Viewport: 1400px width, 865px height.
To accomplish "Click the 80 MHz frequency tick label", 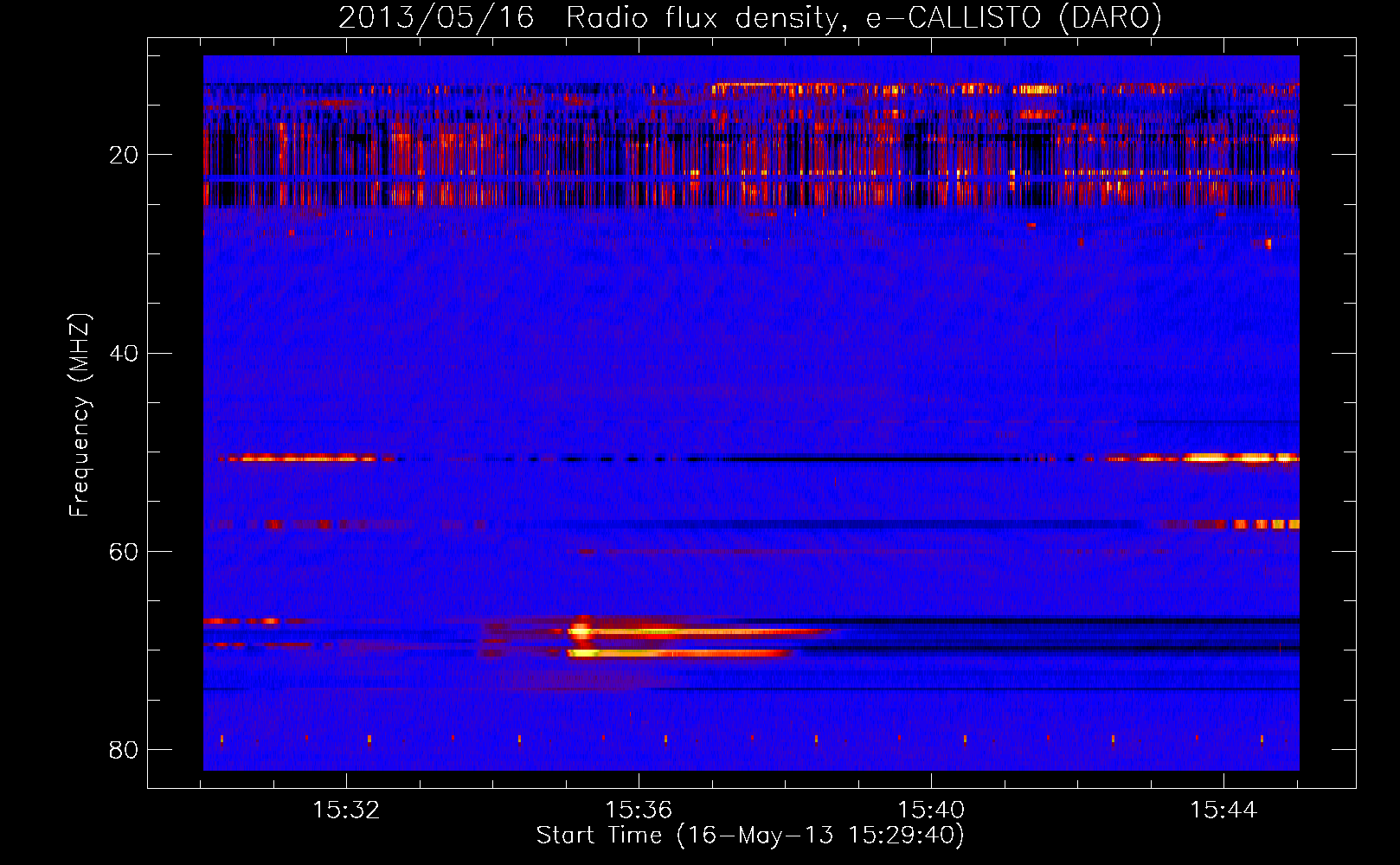I will pos(123,749).
